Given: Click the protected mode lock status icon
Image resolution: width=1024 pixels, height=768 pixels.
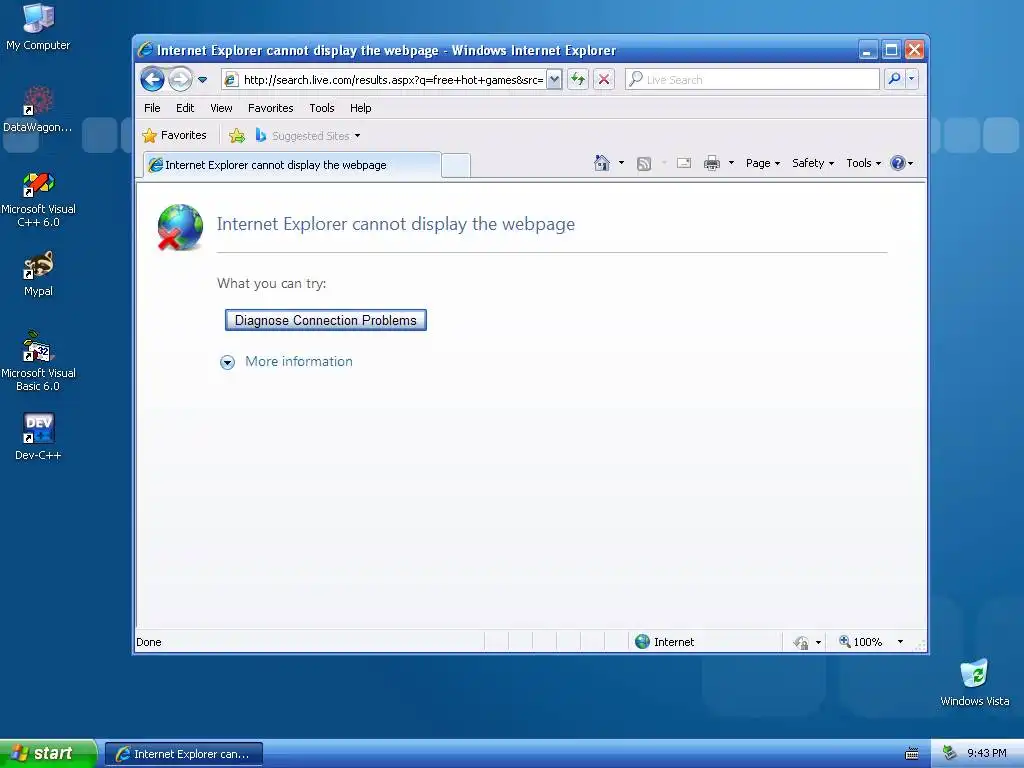Looking at the screenshot, I should [x=801, y=643].
